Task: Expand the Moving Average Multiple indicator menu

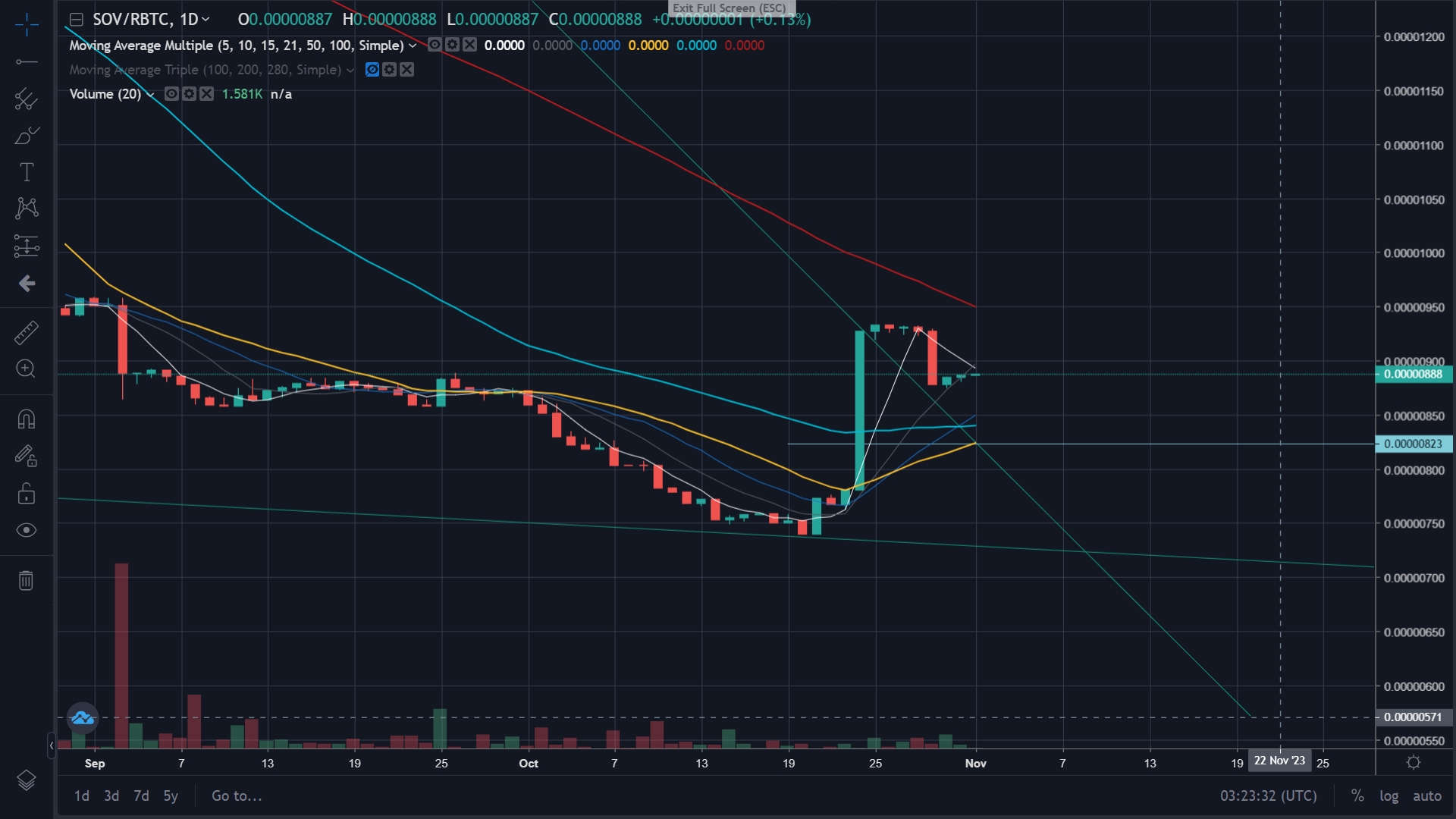Action: point(413,45)
